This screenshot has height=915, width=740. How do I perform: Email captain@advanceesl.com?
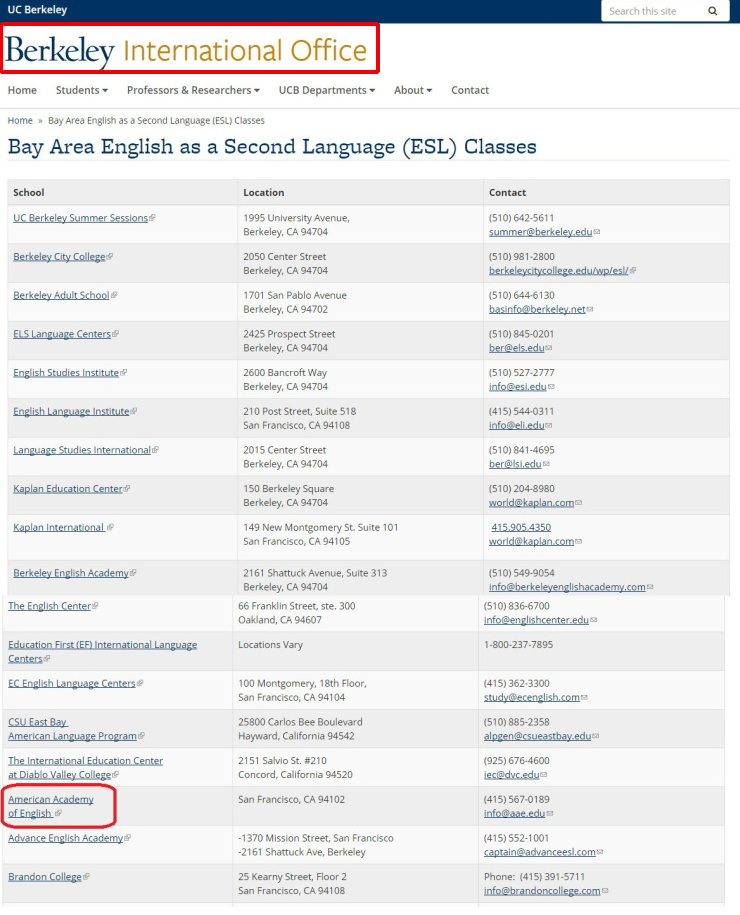(x=540, y=852)
